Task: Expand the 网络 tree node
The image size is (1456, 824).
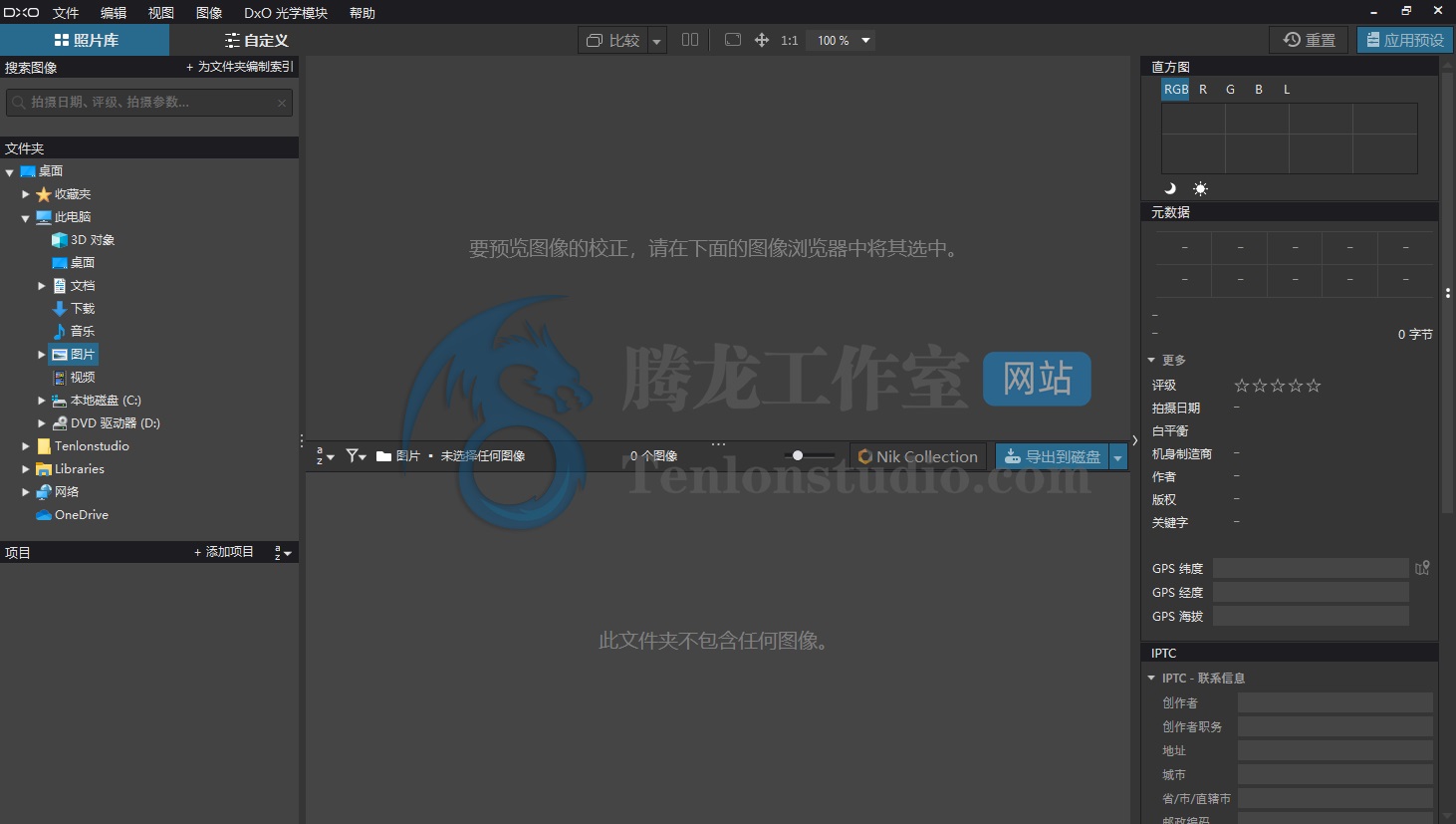Action: (x=26, y=492)
